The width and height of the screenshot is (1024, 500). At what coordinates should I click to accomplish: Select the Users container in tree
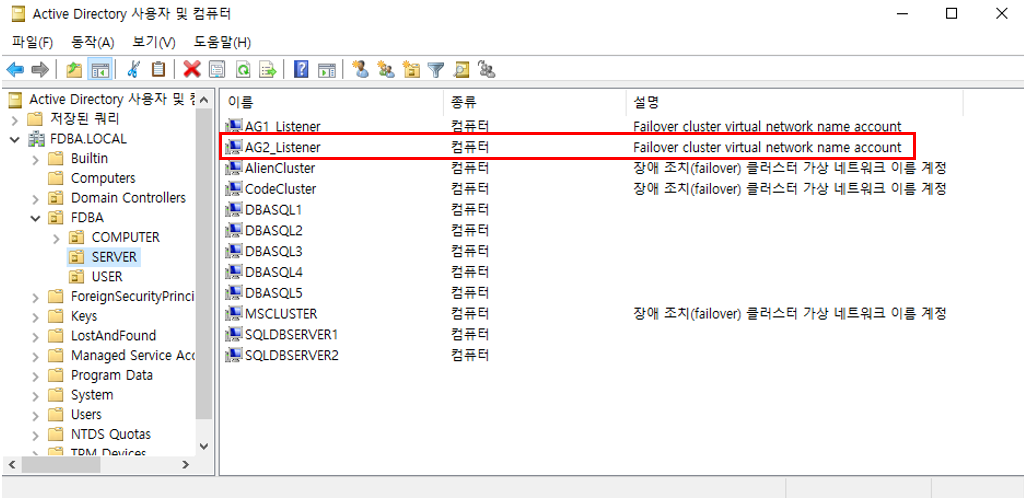(86, 414)
